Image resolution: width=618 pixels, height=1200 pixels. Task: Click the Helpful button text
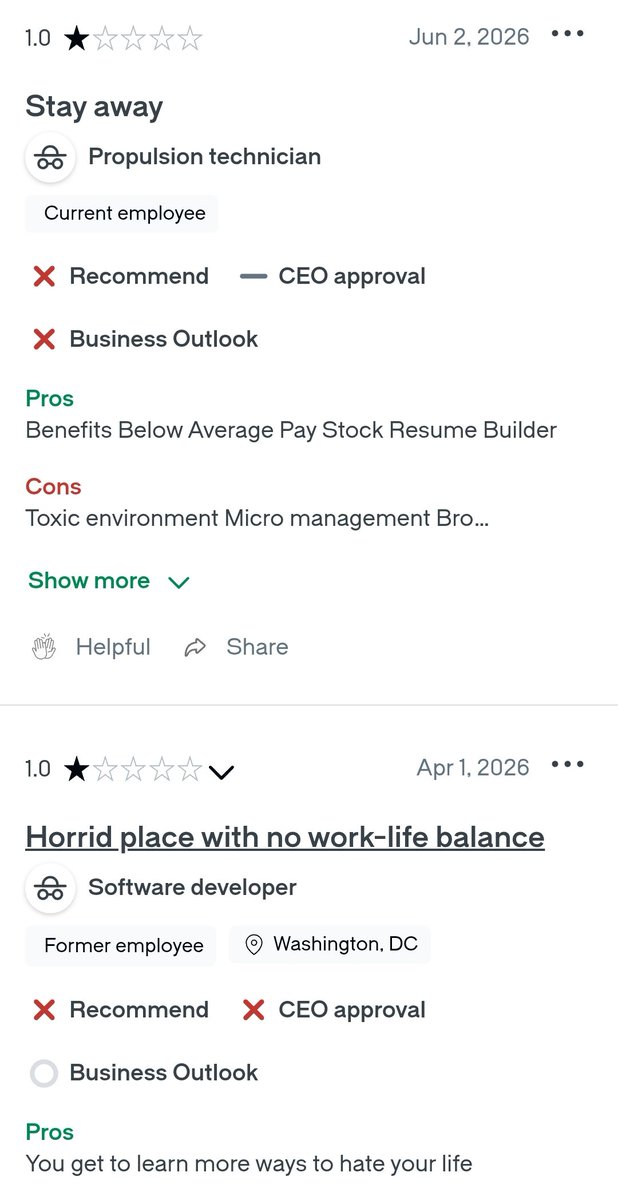tap(113, 647)
